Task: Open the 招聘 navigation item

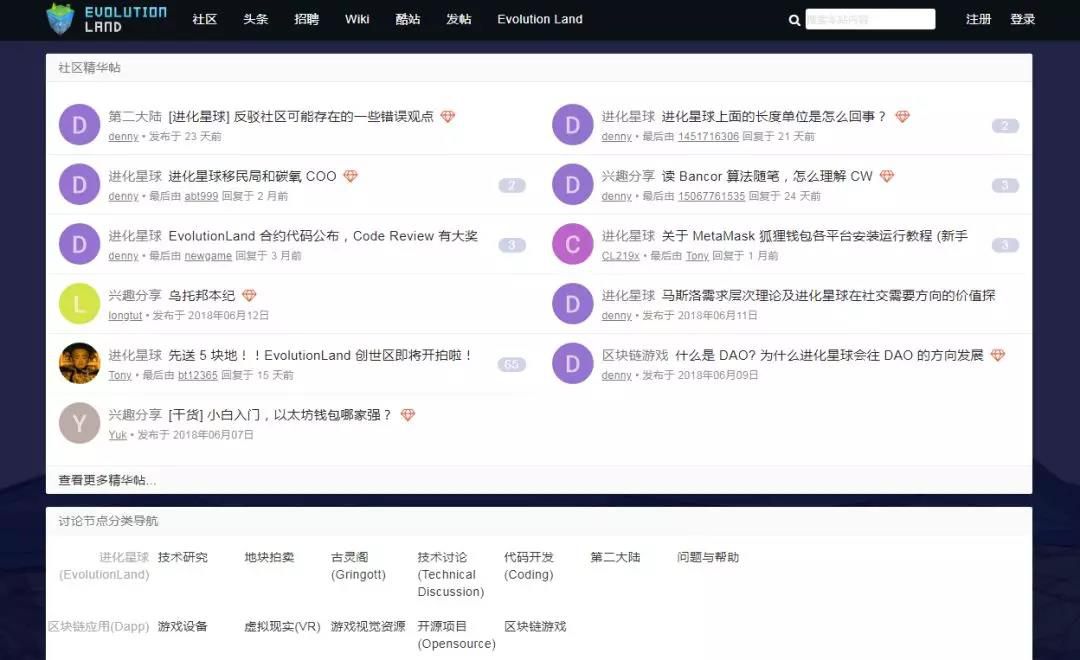Action: [x=307, y=19]
